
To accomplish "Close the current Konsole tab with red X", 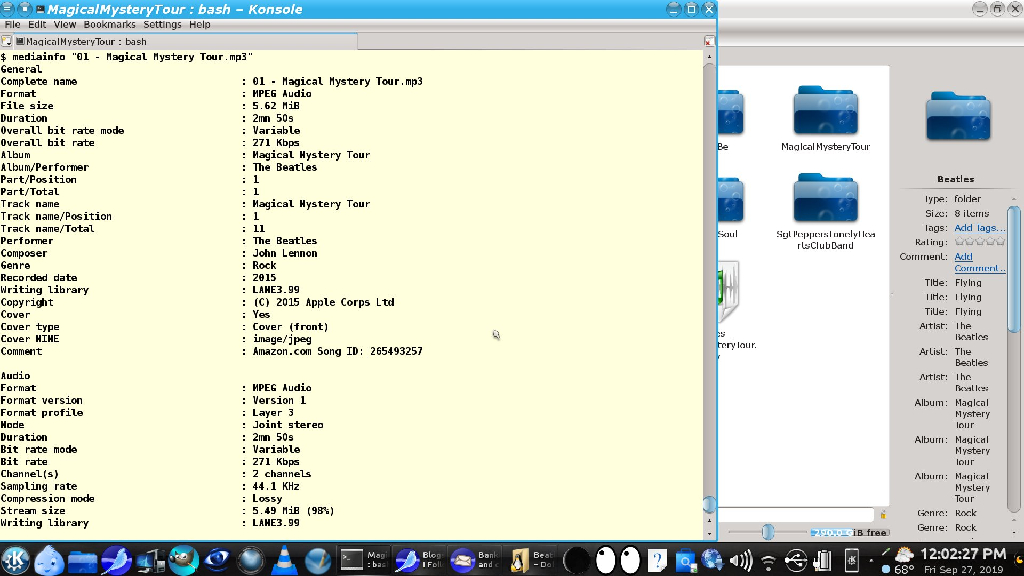I will tap(709, 41).
